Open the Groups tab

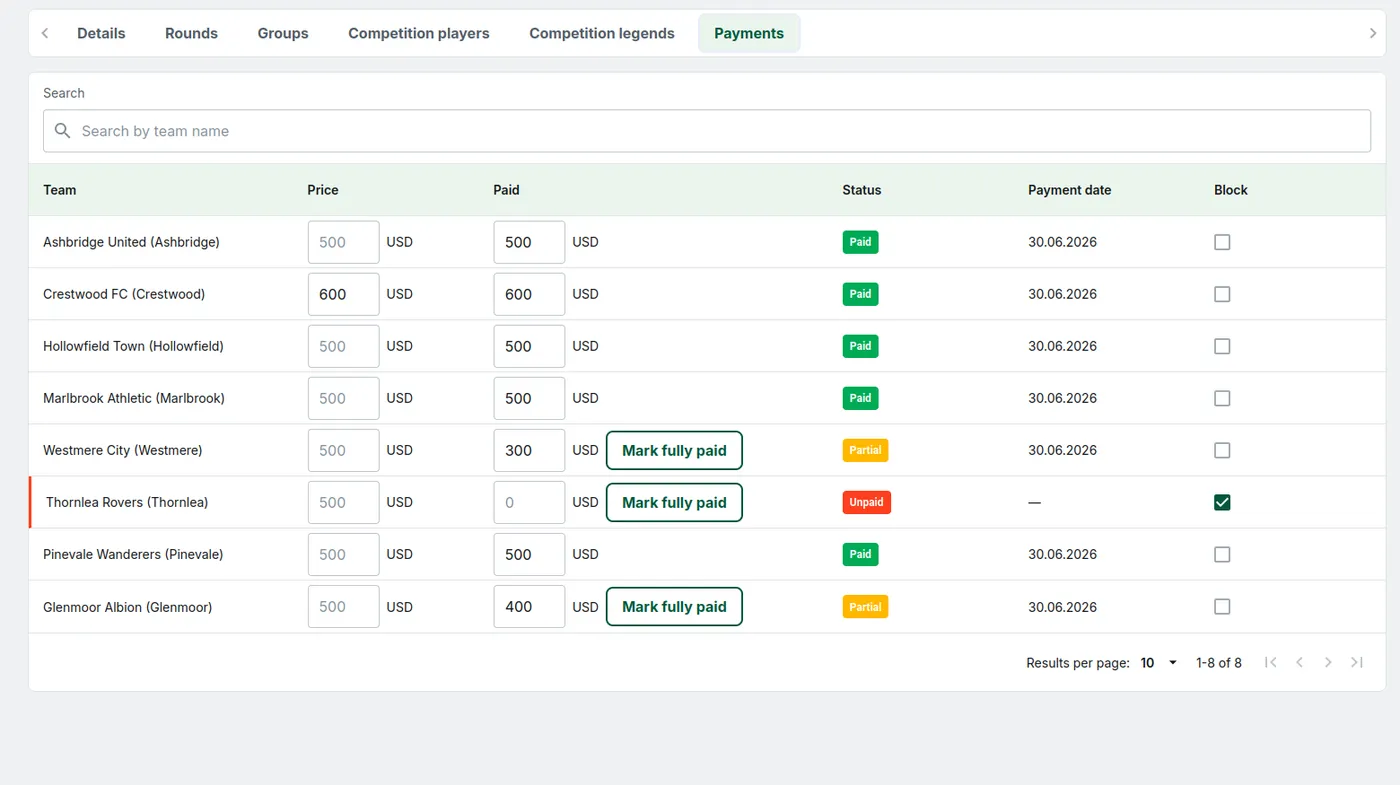(283, 33)
